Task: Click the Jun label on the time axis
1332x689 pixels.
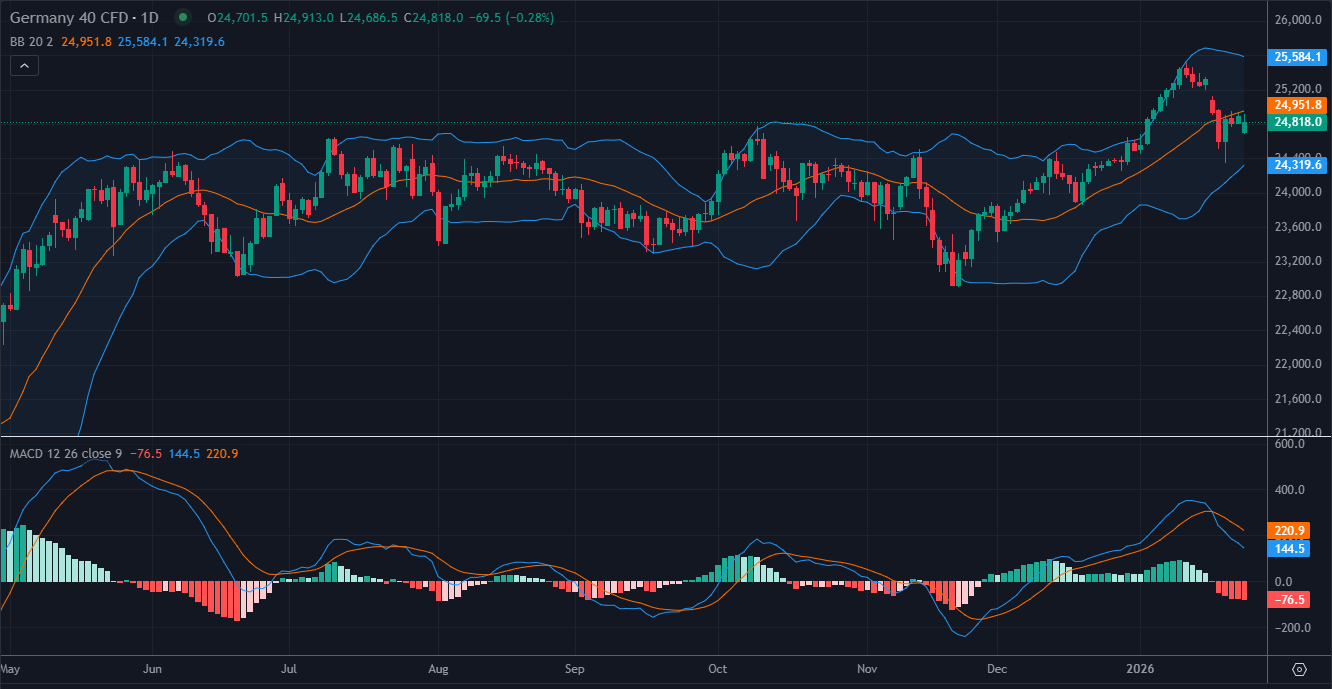Action: coord(152,669)
